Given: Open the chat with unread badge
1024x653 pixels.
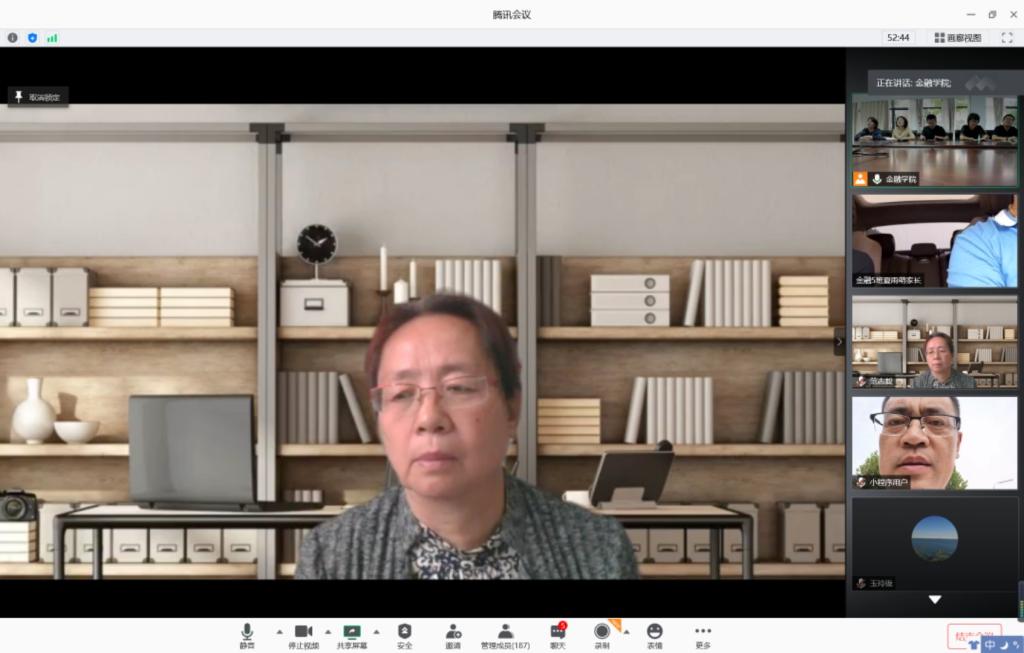Looking at the screenshot, I should coord(557,634).
